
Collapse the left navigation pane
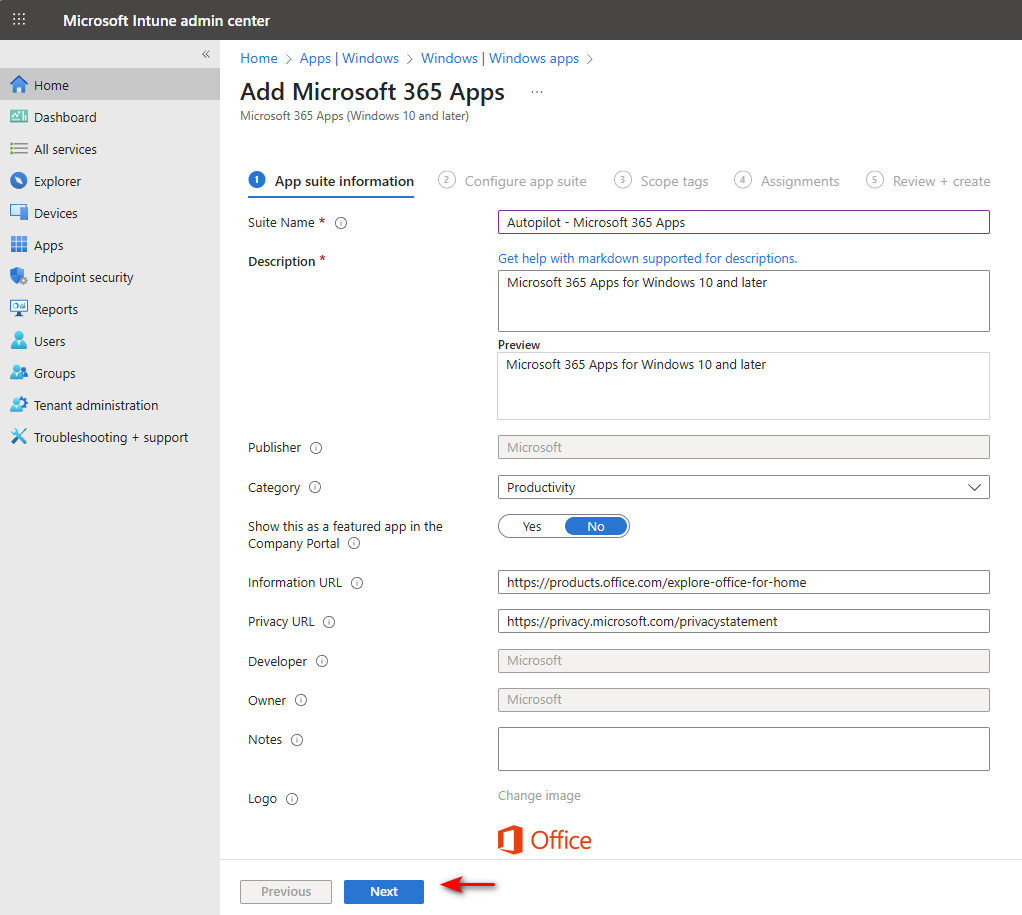tap(206, 54)
